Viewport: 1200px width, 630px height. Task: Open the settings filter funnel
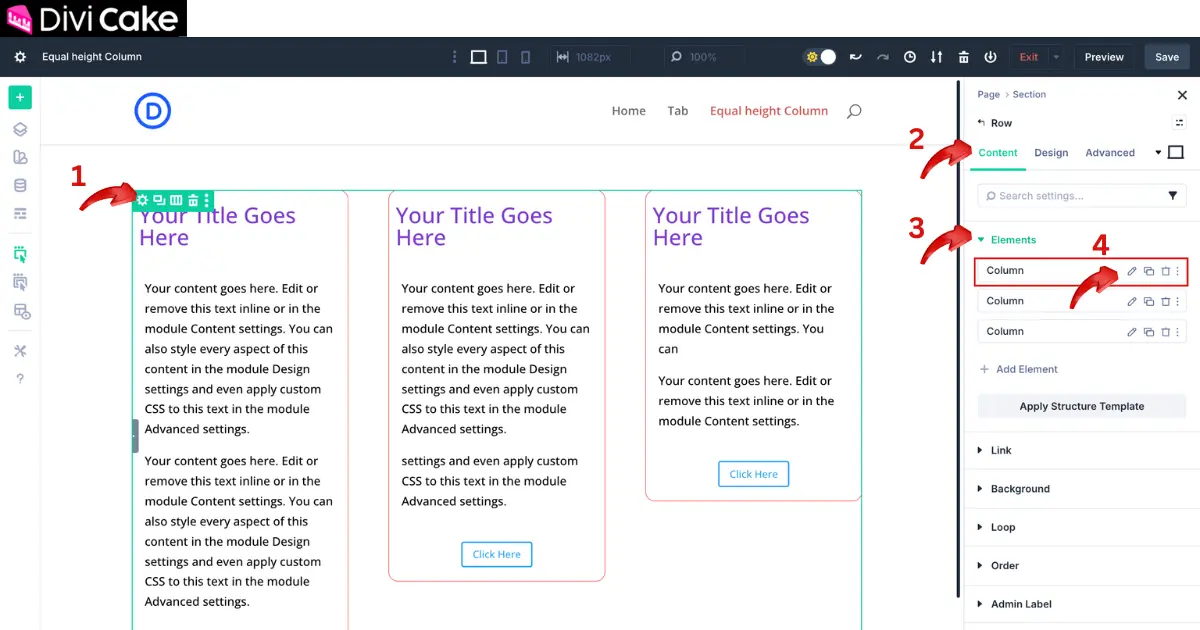point(1173,196)
